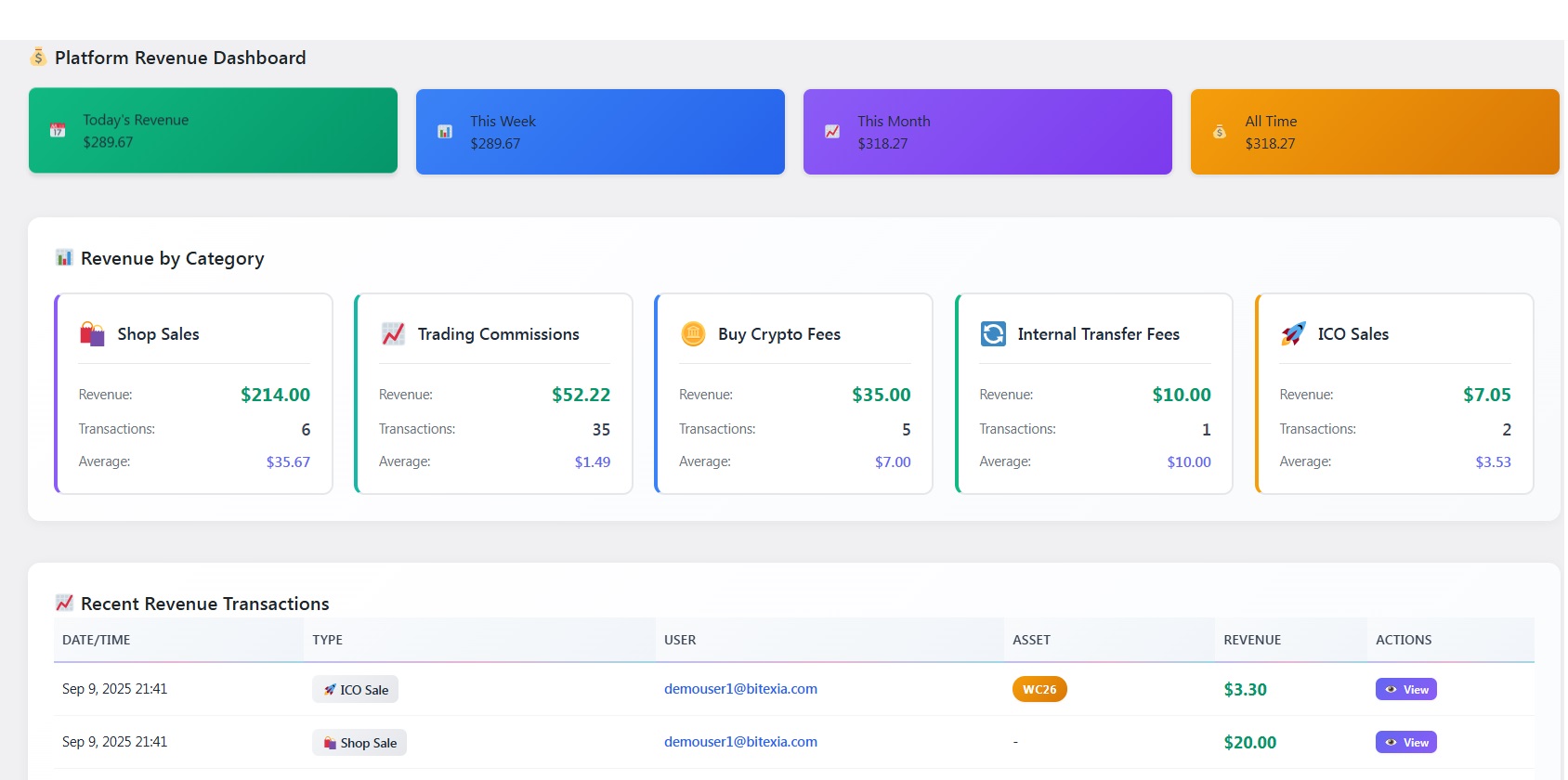
Task: Click the icon beside Revenue by Category heading
Action: coord(64,258)
